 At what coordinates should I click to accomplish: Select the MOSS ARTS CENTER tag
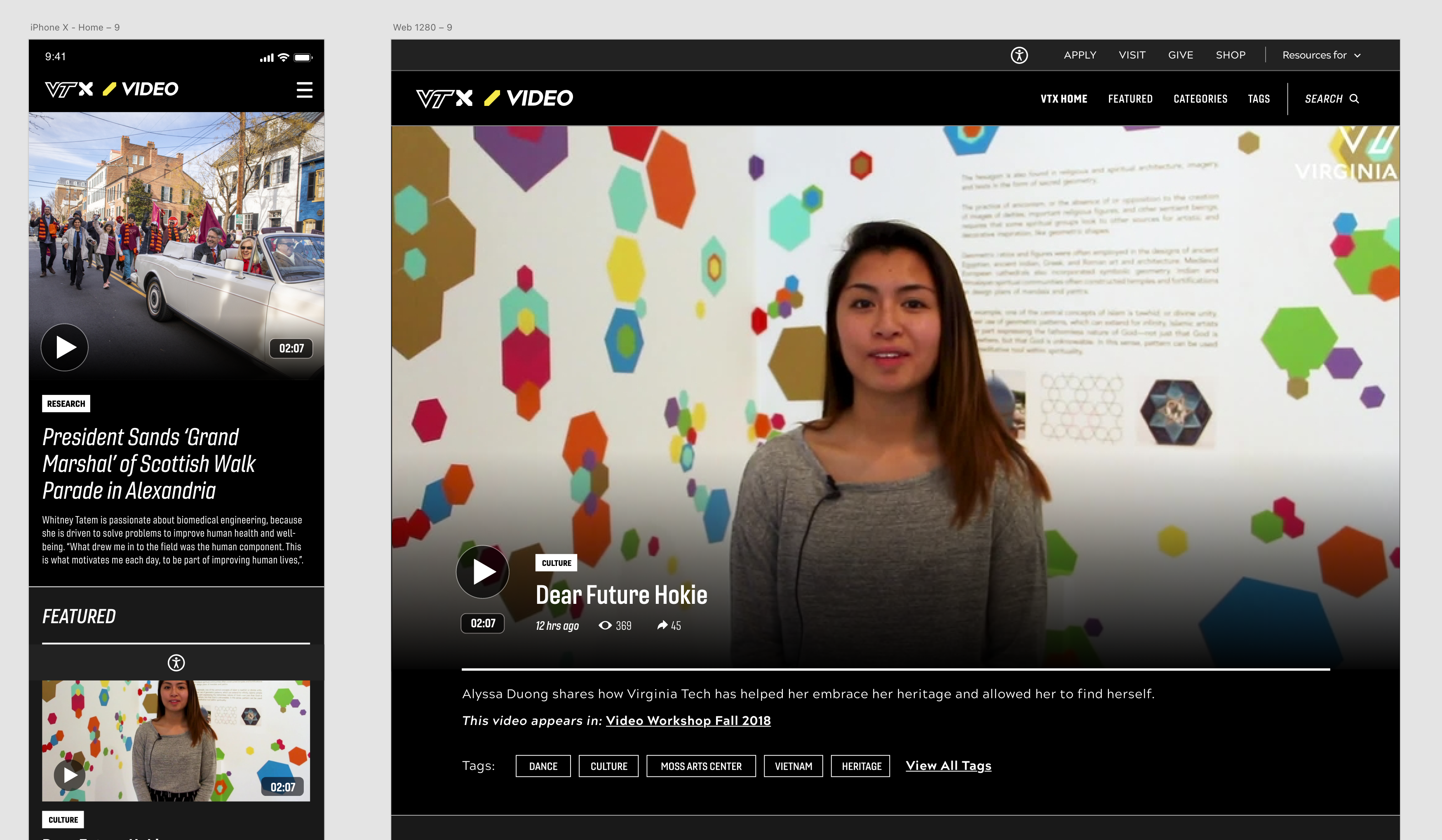point(700,766)
